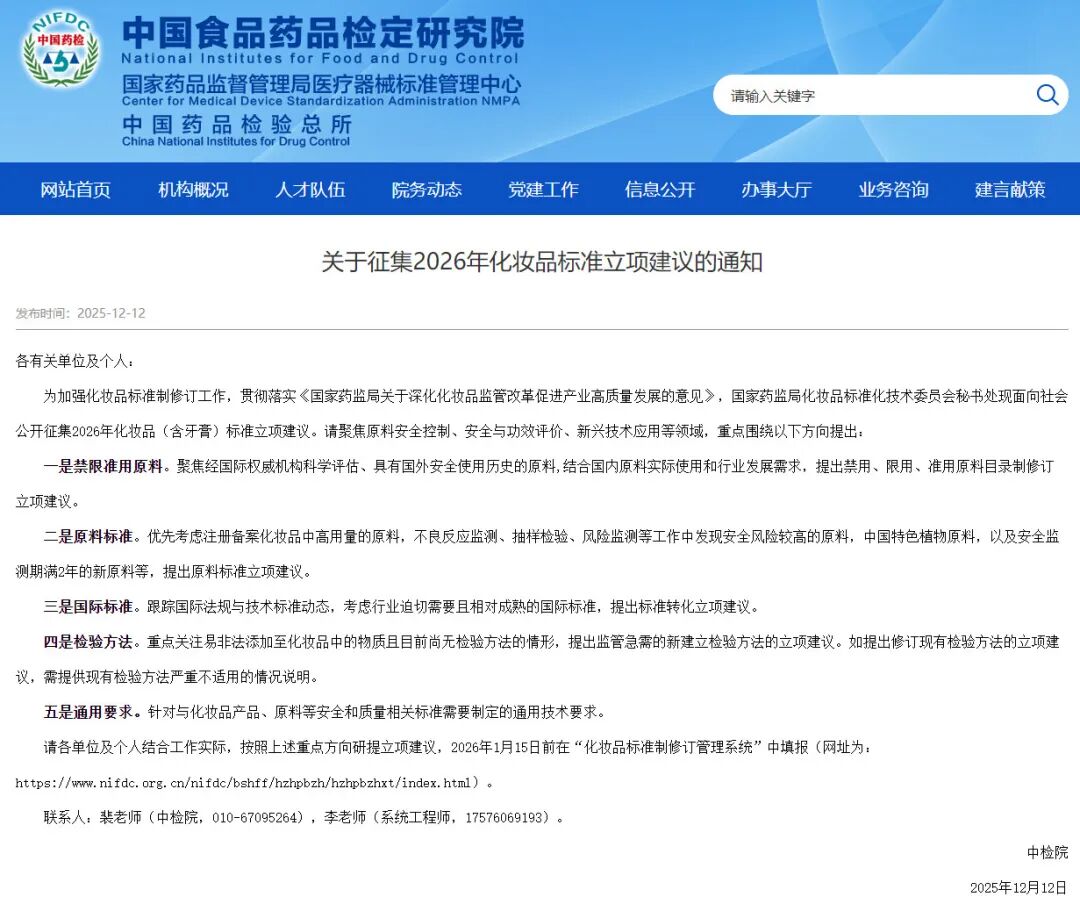Open the 人才队伍 menu item
The width and height of the screenshot is (1080, 904).
pyautogui.click(x=309, y=189)
